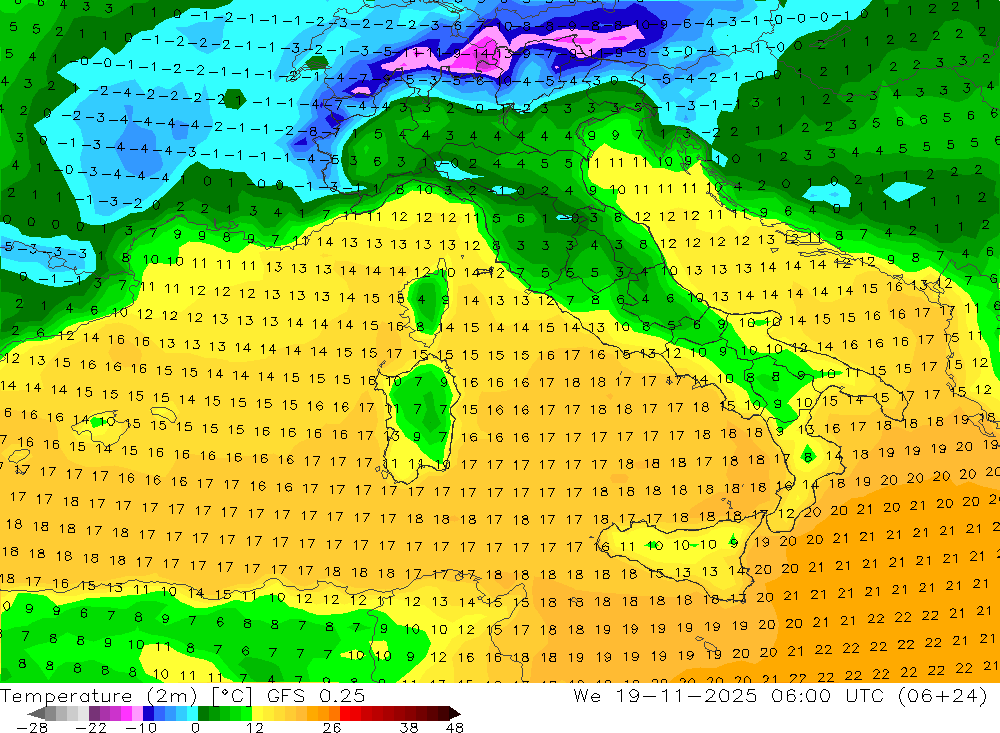Click the '-22' legend label

point(91,728)
